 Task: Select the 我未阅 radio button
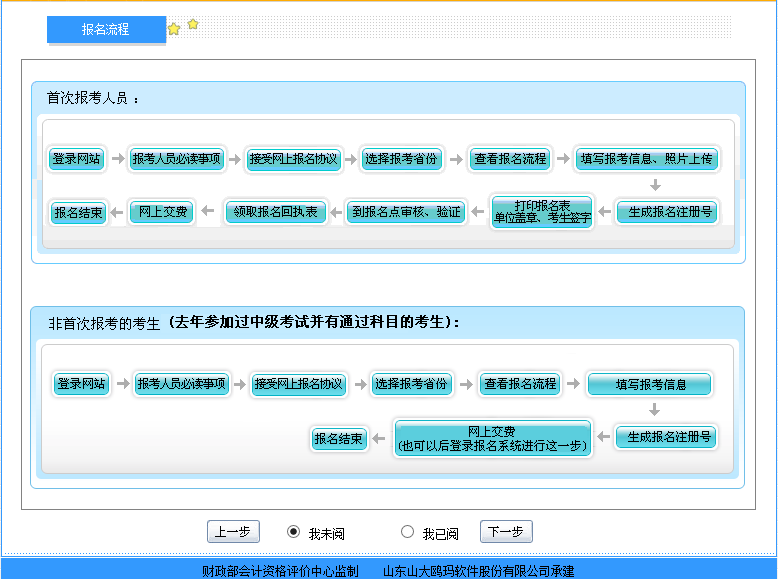pos(294,532)
